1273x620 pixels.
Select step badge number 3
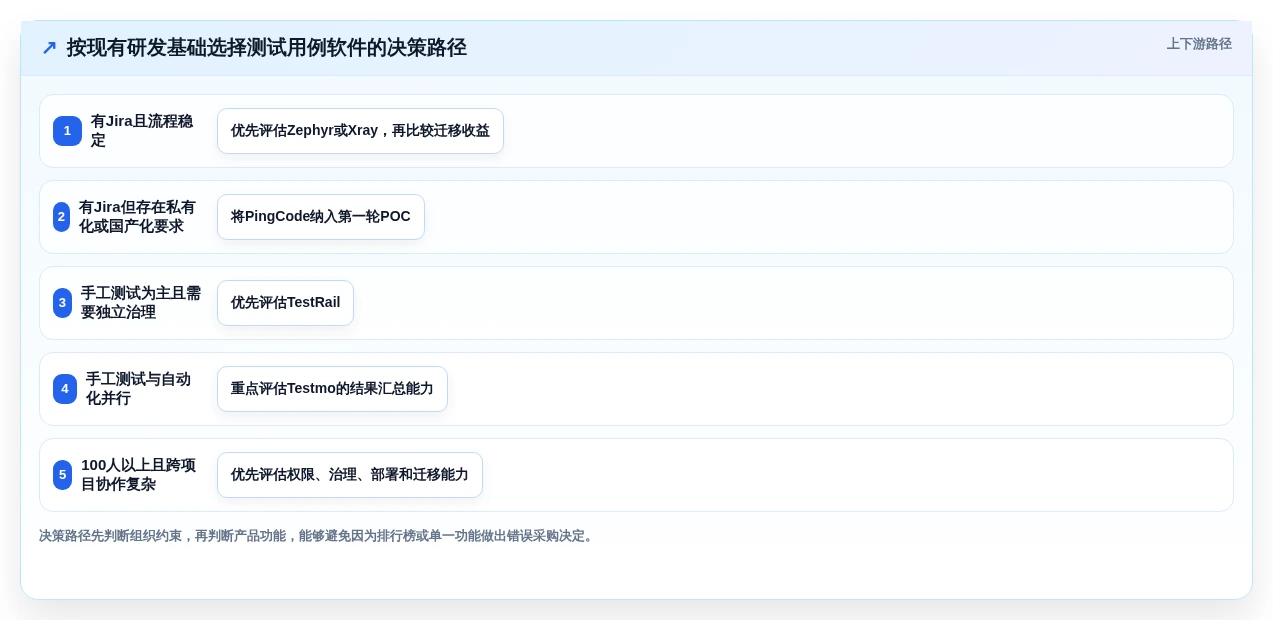tap(62, 303)
